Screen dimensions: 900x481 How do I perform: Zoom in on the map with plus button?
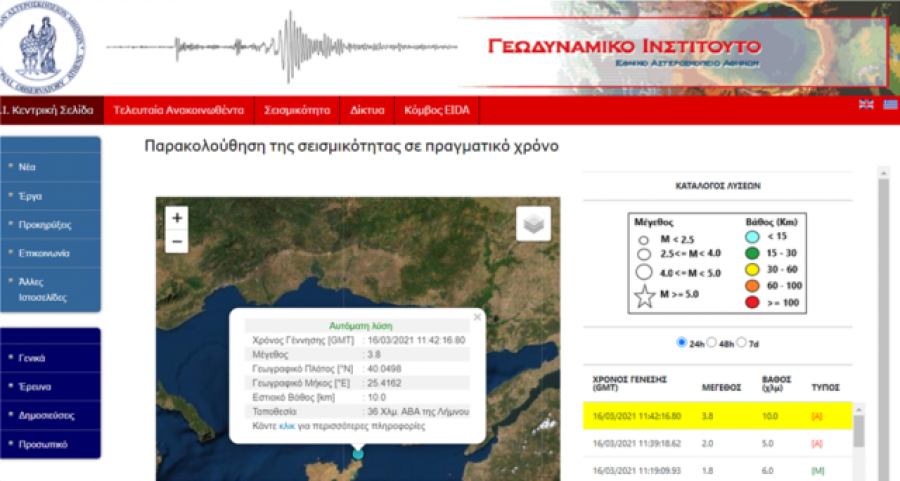click(177, 218)
